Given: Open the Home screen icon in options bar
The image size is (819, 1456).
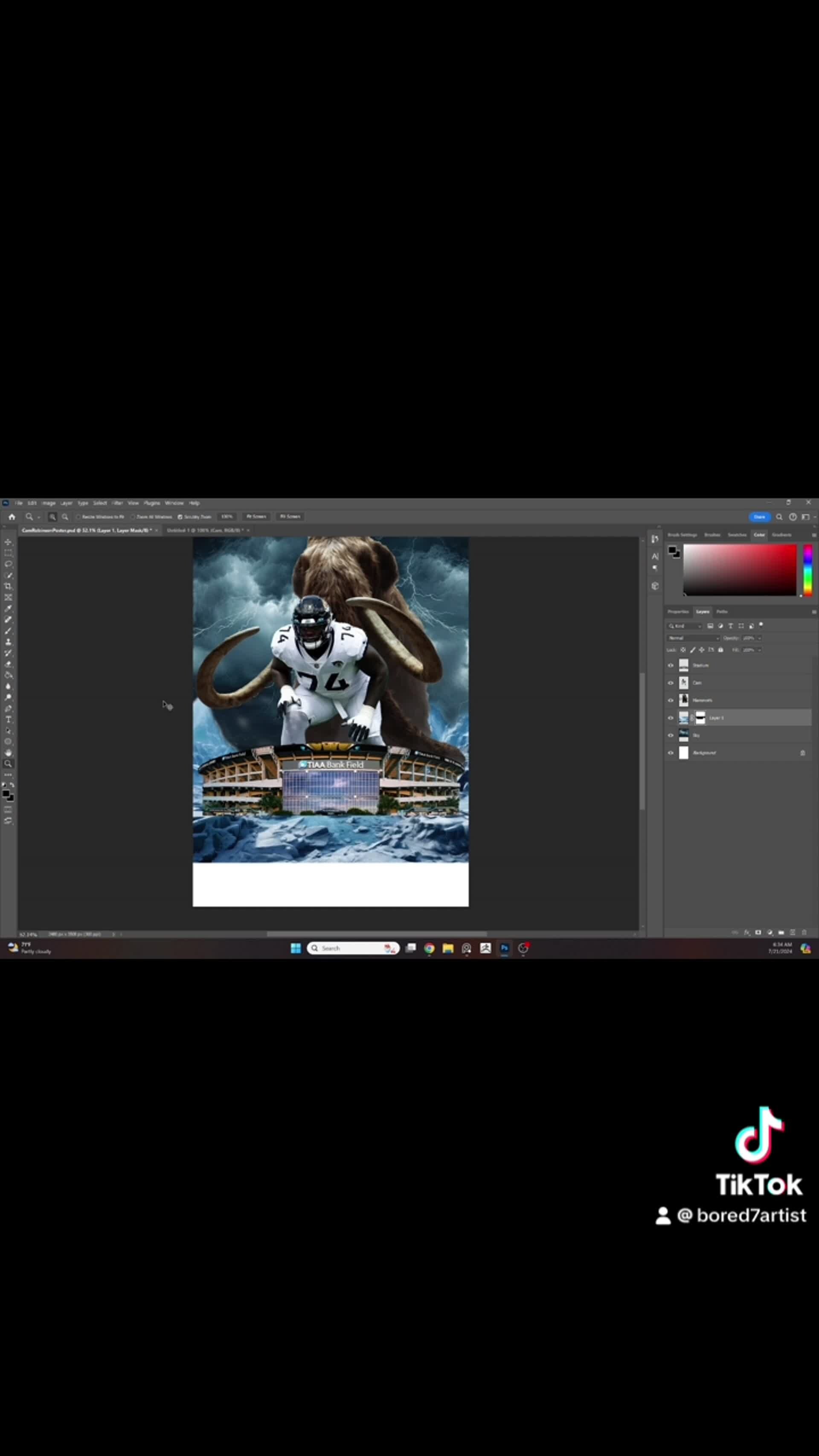Looking at the screenshot, I should point(12,516).
